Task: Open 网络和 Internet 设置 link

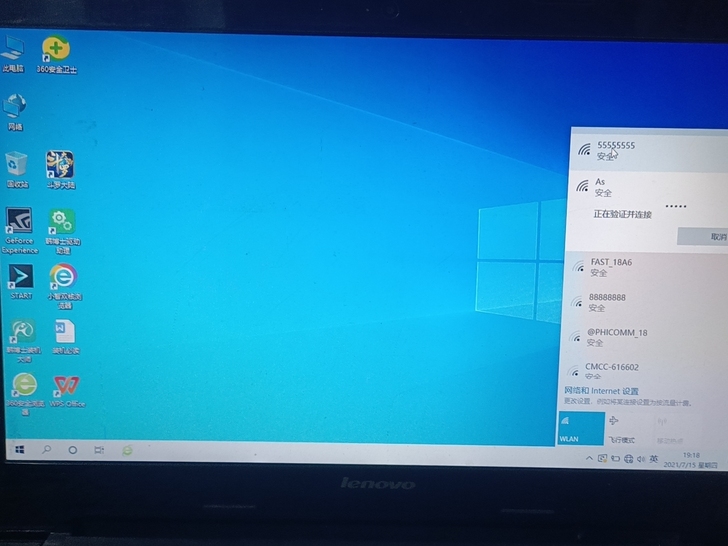Action: click(x=601, y=390)
